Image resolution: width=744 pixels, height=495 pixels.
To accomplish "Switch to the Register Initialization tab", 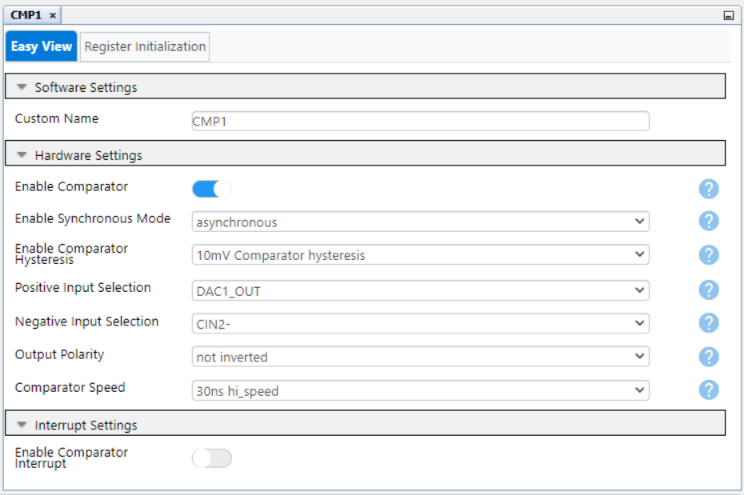I will click(145, 47).
